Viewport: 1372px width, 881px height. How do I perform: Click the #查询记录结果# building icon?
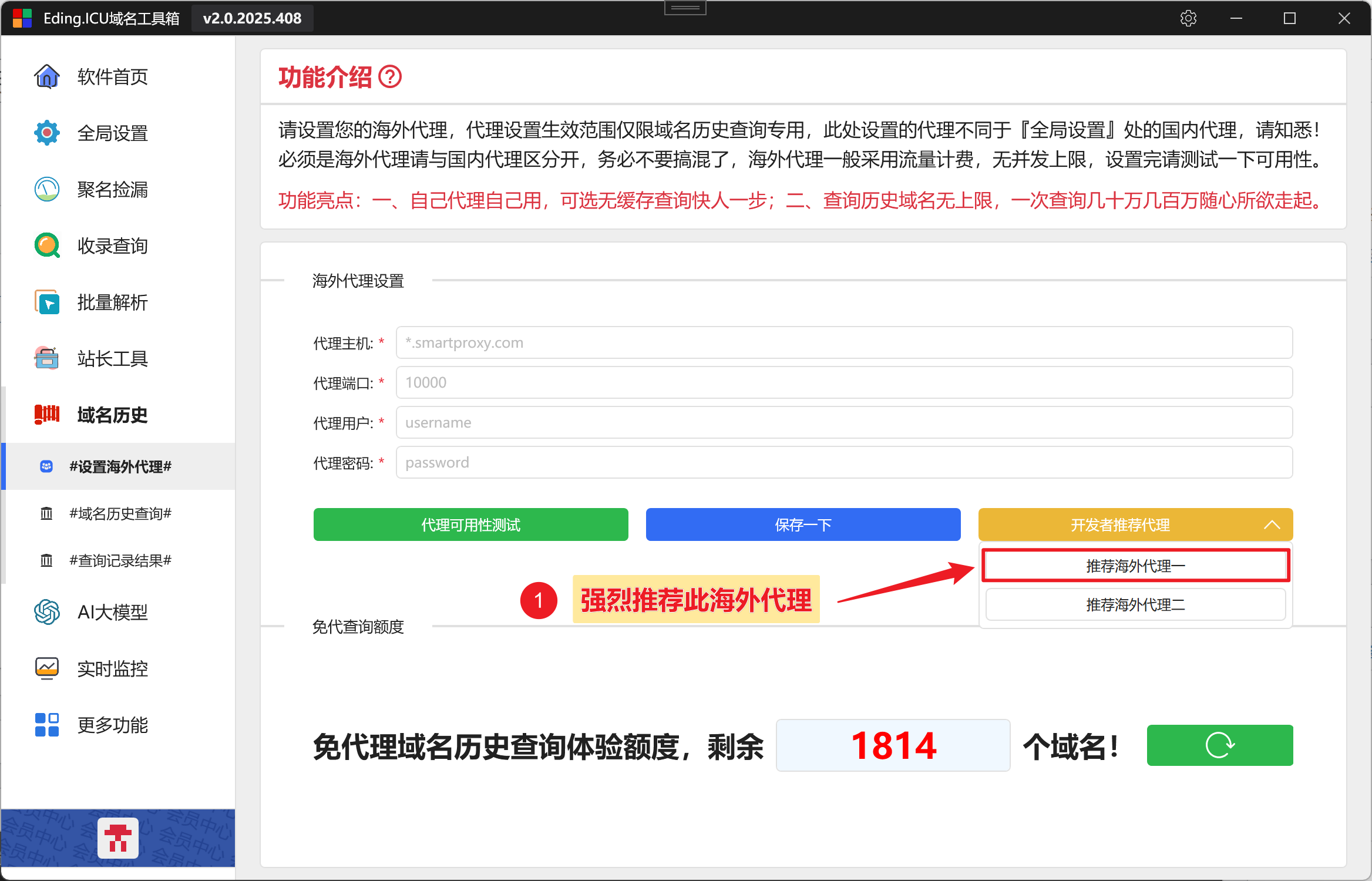pos(46,561)
